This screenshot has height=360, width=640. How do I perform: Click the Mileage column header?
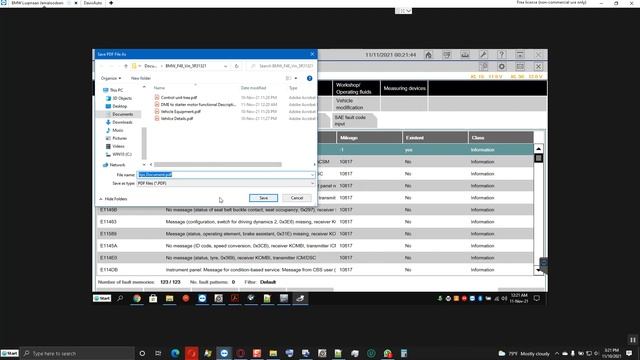pos(369,138)
